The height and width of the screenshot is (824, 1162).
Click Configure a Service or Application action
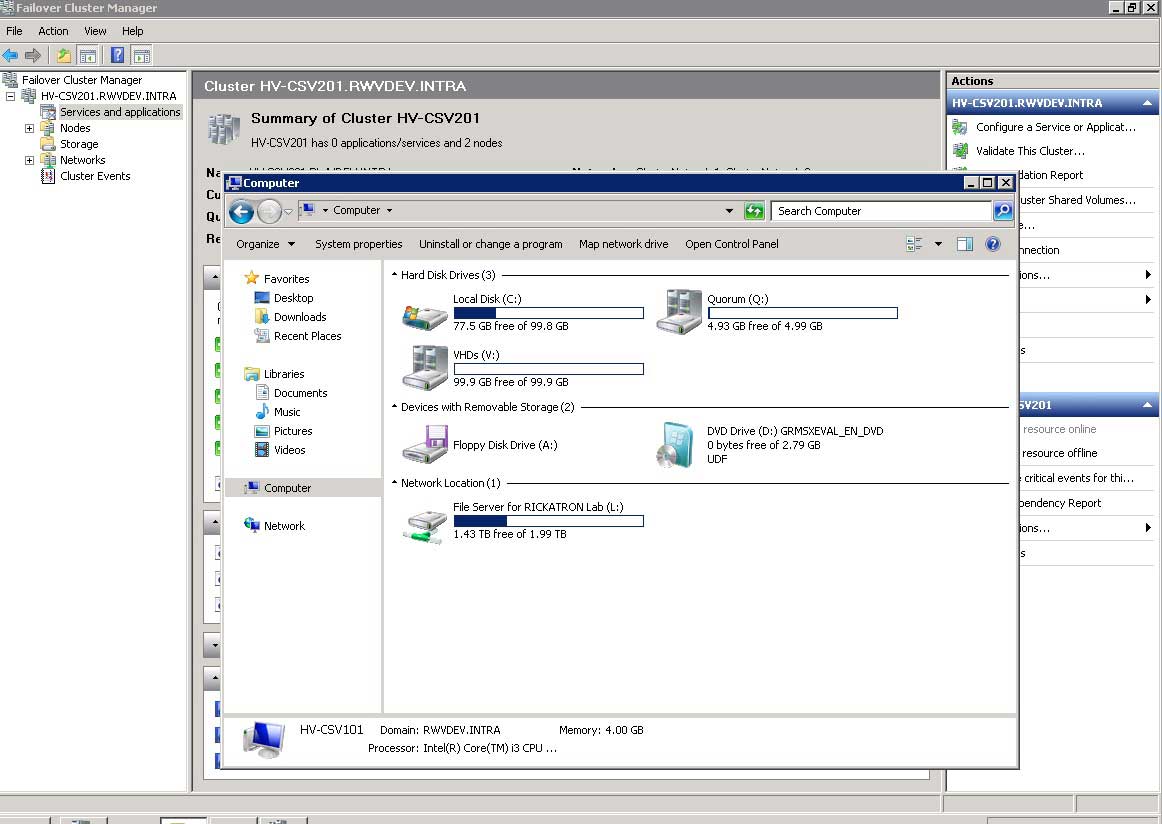click(1055, 127)
